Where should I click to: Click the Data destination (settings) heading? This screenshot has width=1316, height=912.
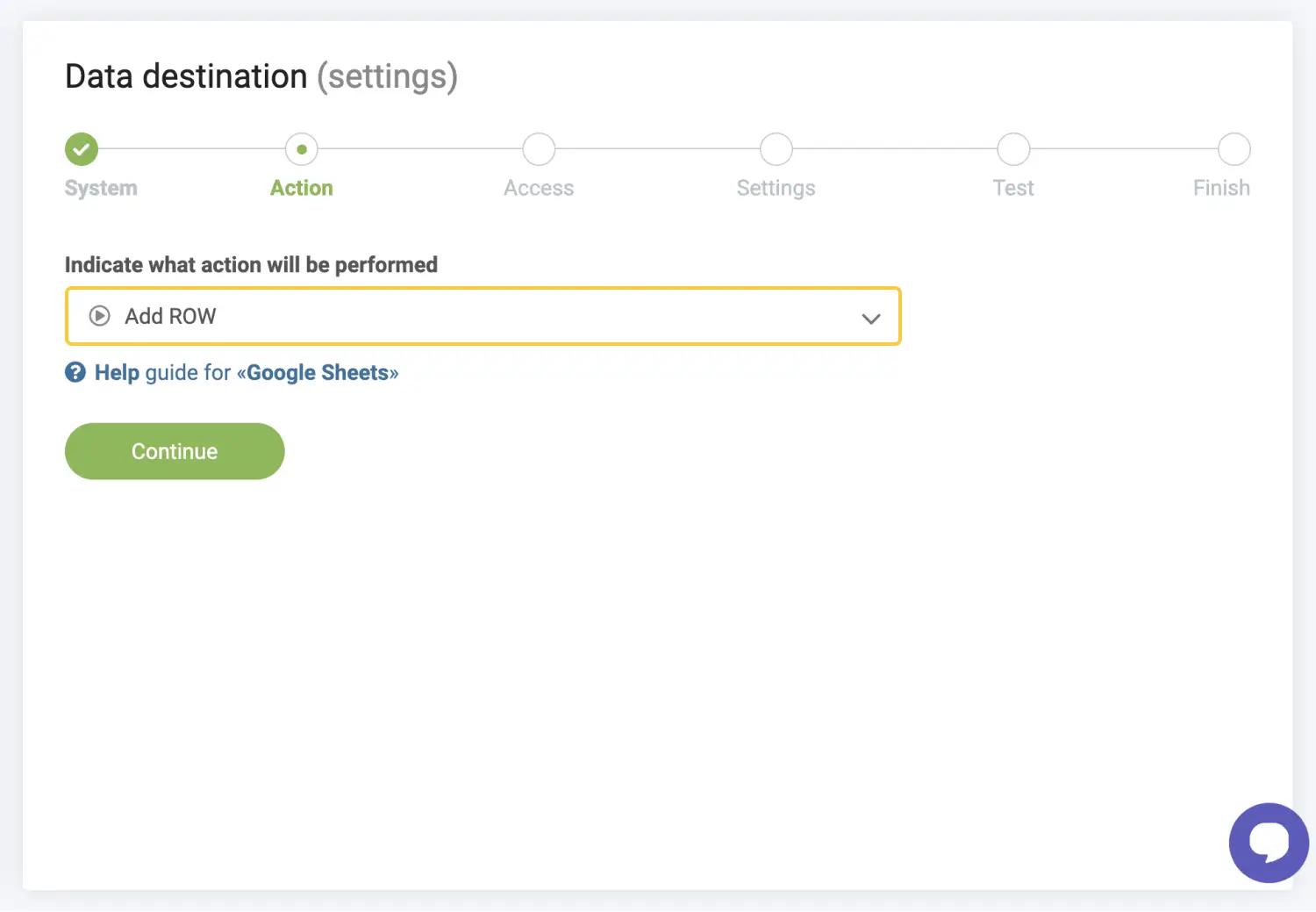[261, 77]
